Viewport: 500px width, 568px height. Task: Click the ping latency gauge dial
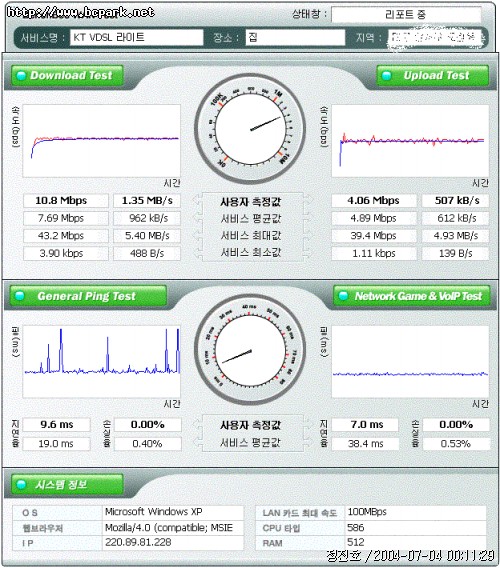tap(250, 350)
